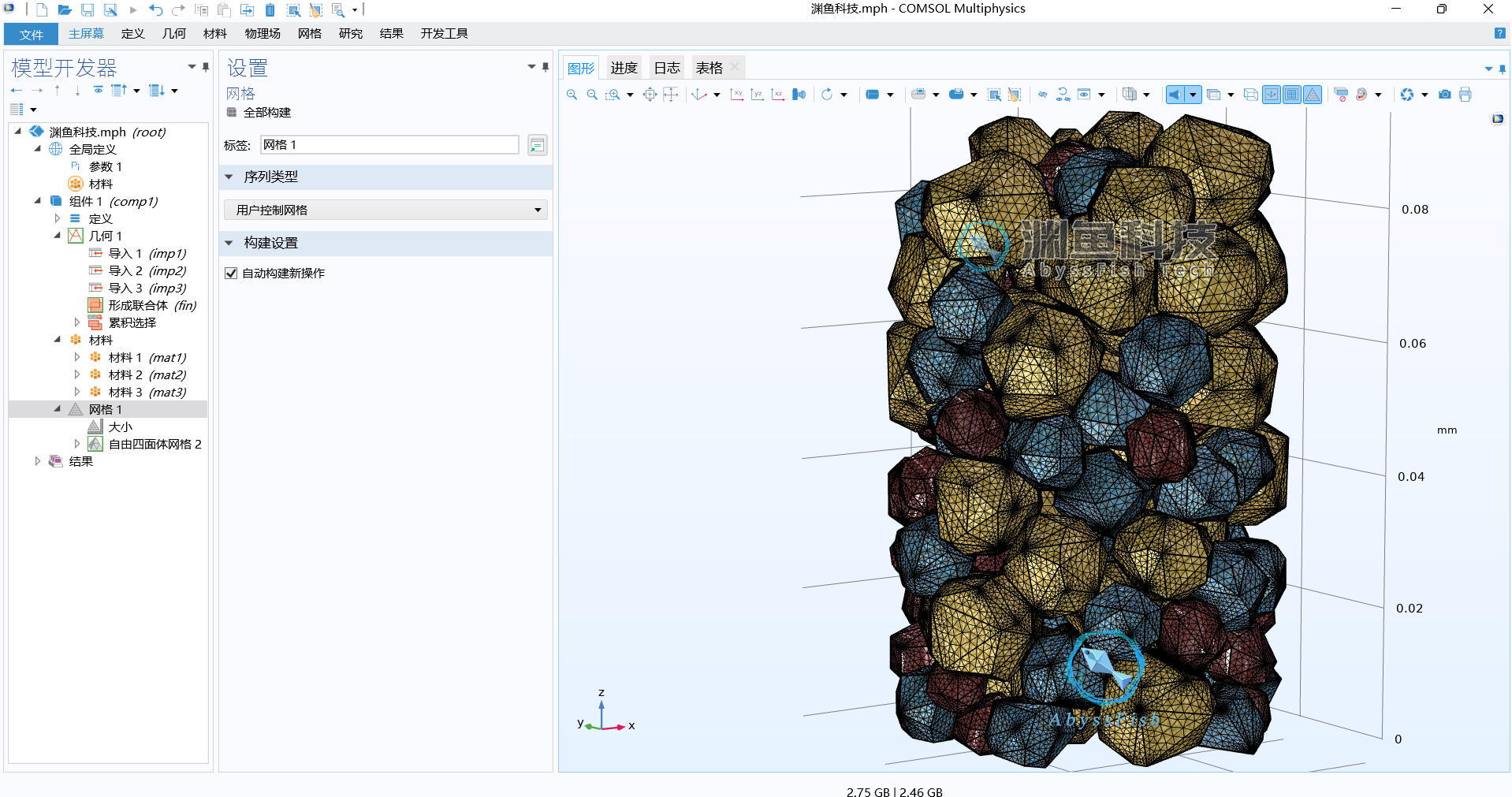Viewport: 1512px width, 797px height.
Task: Open the 用户控制网格 sequence type dropdown
Action: (385, 210)
